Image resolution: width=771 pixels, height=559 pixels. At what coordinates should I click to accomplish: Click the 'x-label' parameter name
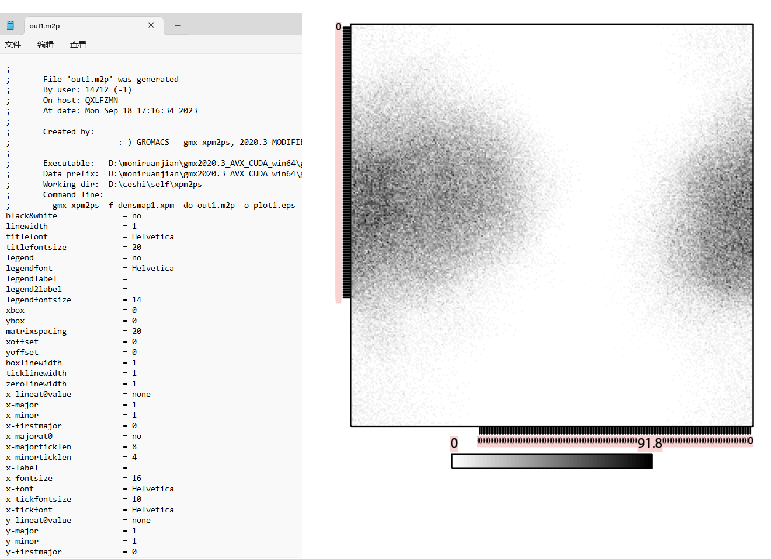pos(22,468)
